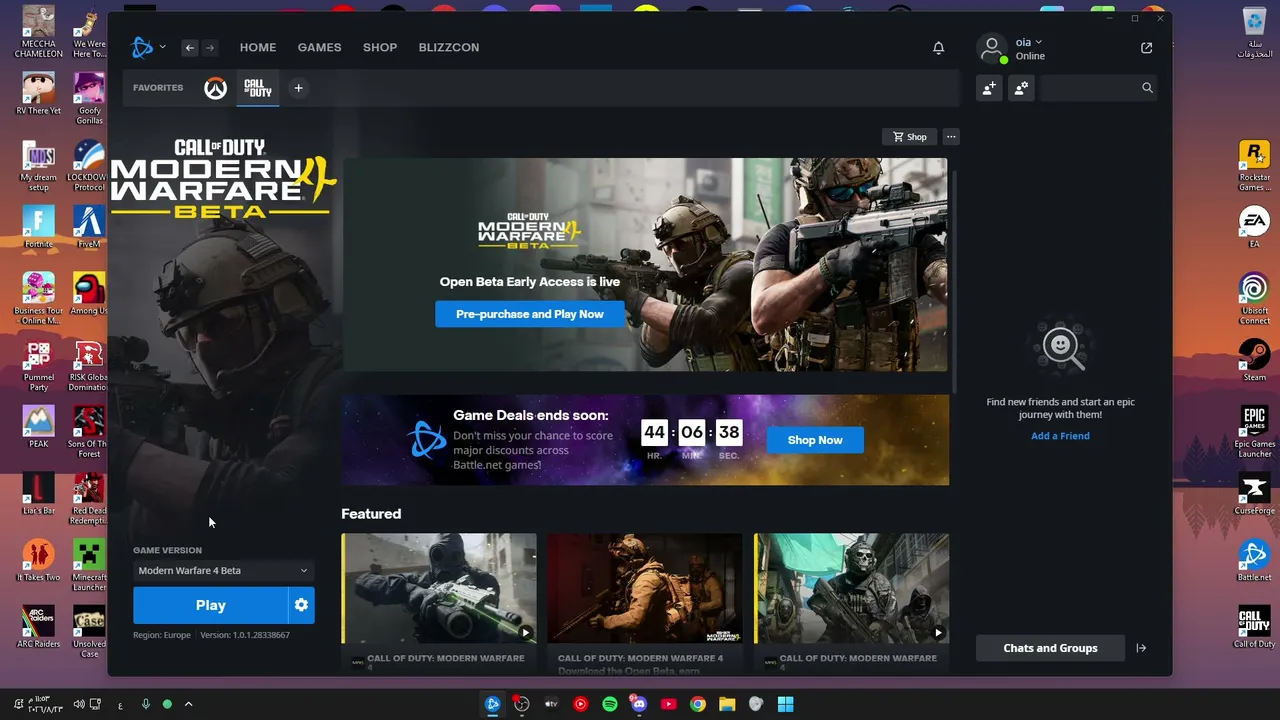Open the BLIZZCON tab
Viewport: 1280px width, 720px height.
(449, 47)
